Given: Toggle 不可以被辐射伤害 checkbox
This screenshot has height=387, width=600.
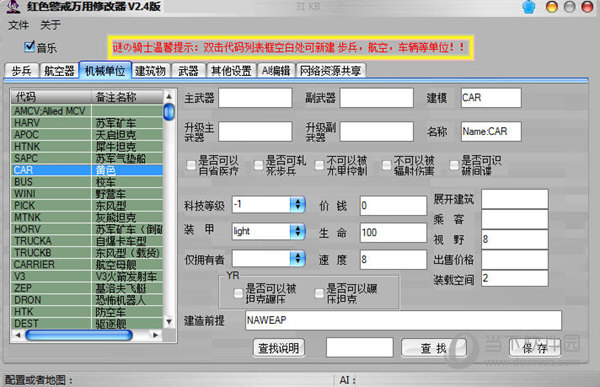Looking at the screenshot, I should click(387, 165).
